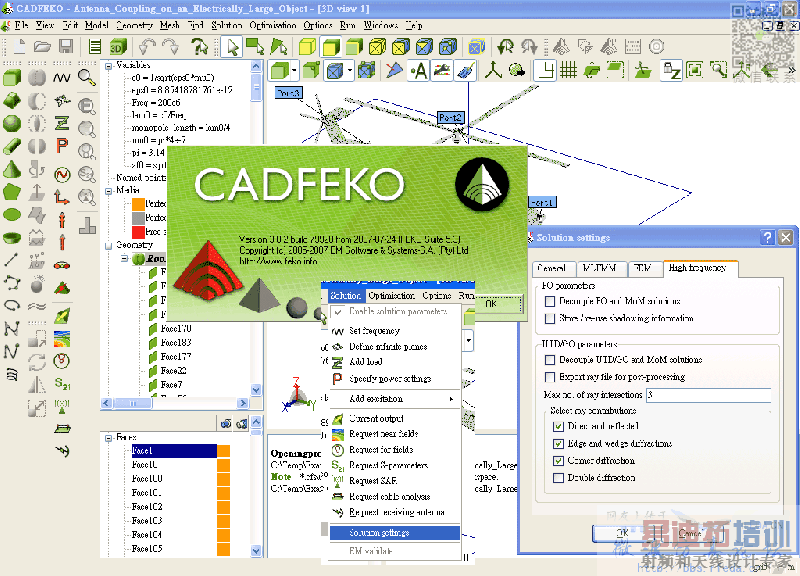This screenshot has height=576, width=800.
Task: Enable Double diffraction checkbox
Action: 558,478
